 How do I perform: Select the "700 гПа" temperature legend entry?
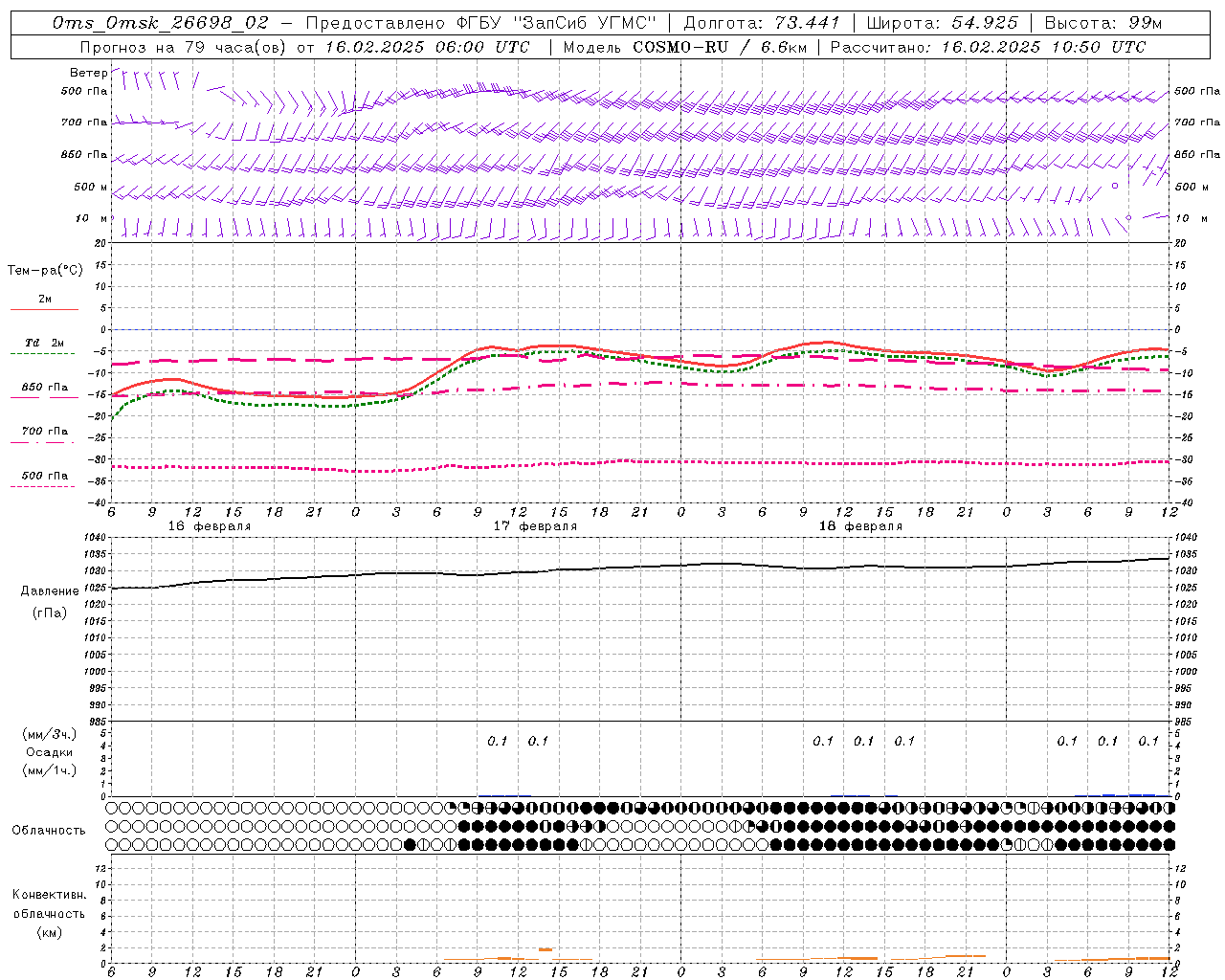click(x=45, y=432)
